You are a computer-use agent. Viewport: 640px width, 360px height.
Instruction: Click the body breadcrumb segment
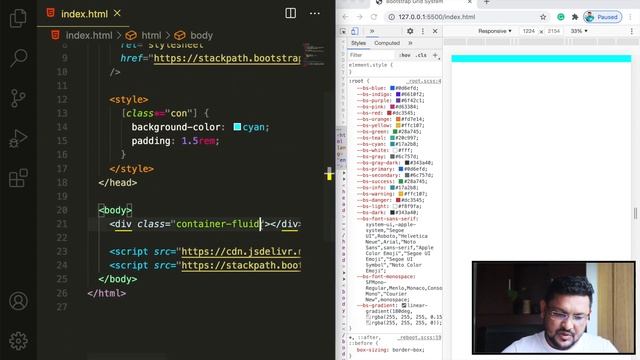(201, 36)
